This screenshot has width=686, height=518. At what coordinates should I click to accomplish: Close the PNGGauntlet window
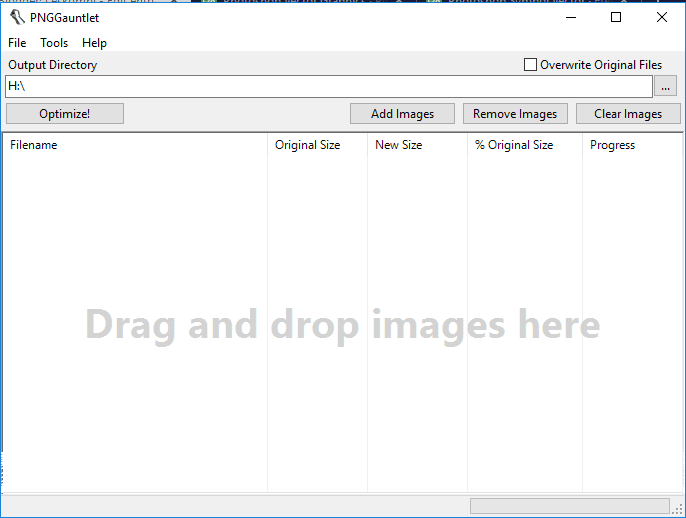point(662,18)
